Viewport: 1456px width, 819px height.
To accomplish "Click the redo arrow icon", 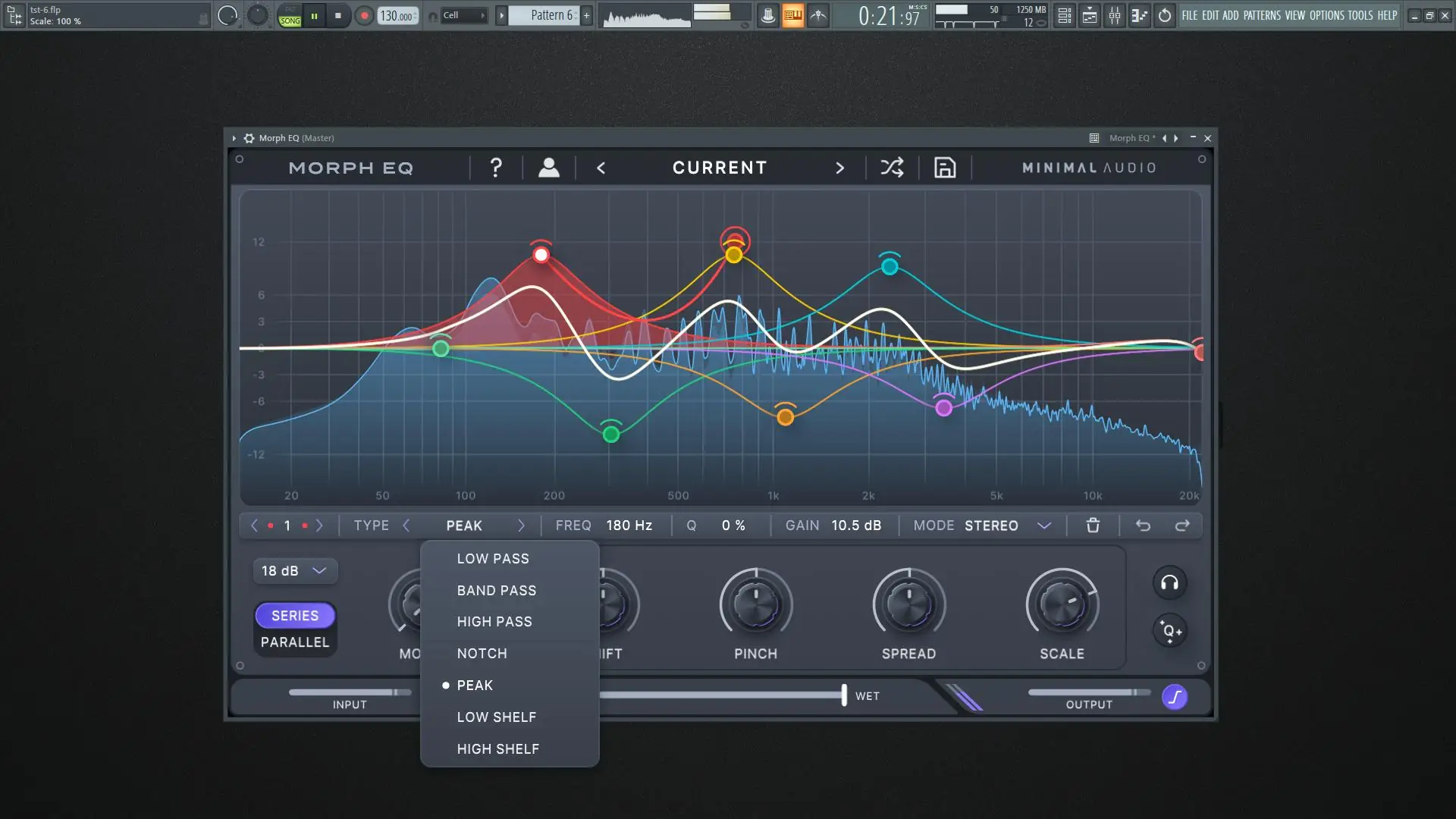I will (x=1182, y=526).
